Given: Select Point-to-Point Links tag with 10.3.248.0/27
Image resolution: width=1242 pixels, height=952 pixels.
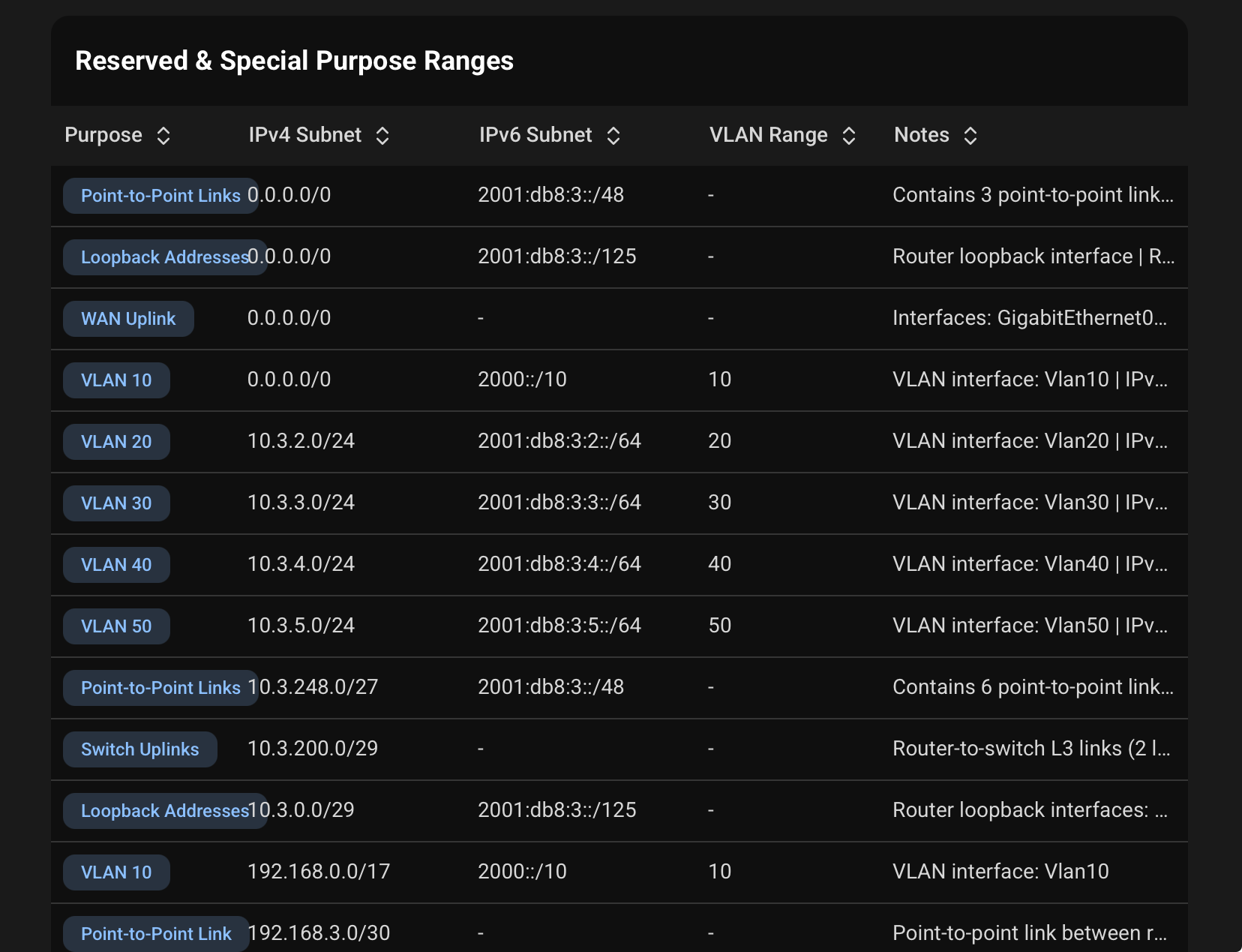Looking at the screenshot, I should [160, 688].
